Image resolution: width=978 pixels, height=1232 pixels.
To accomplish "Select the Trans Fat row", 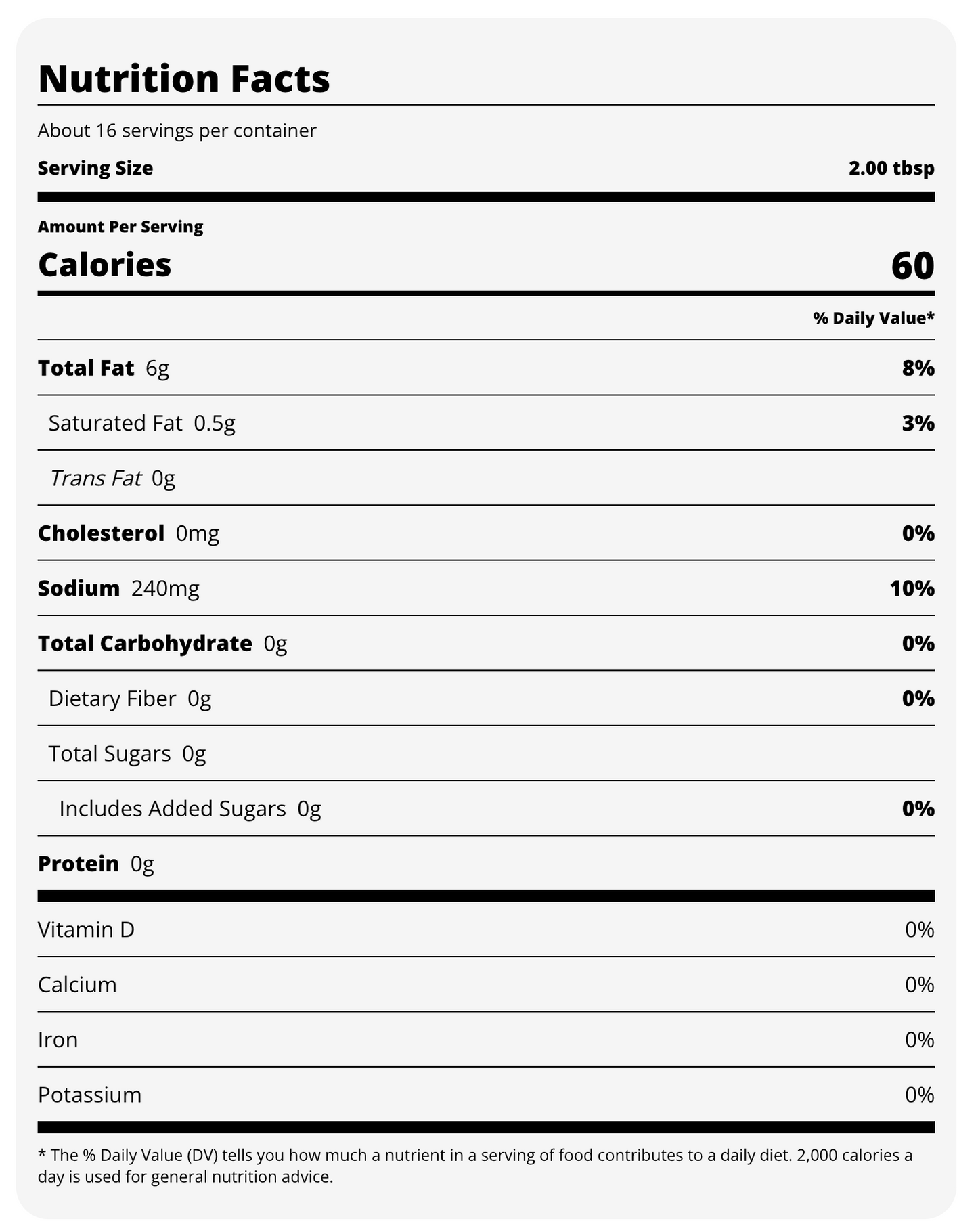I will click(x=112, y=479).
